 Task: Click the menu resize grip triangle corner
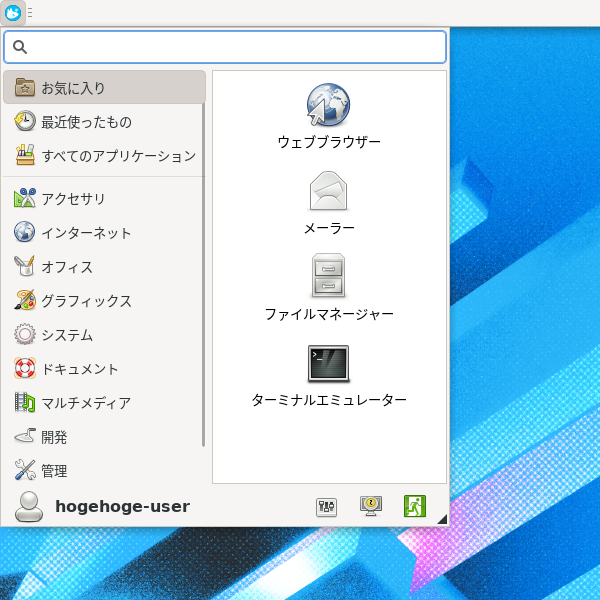(442, 519)
